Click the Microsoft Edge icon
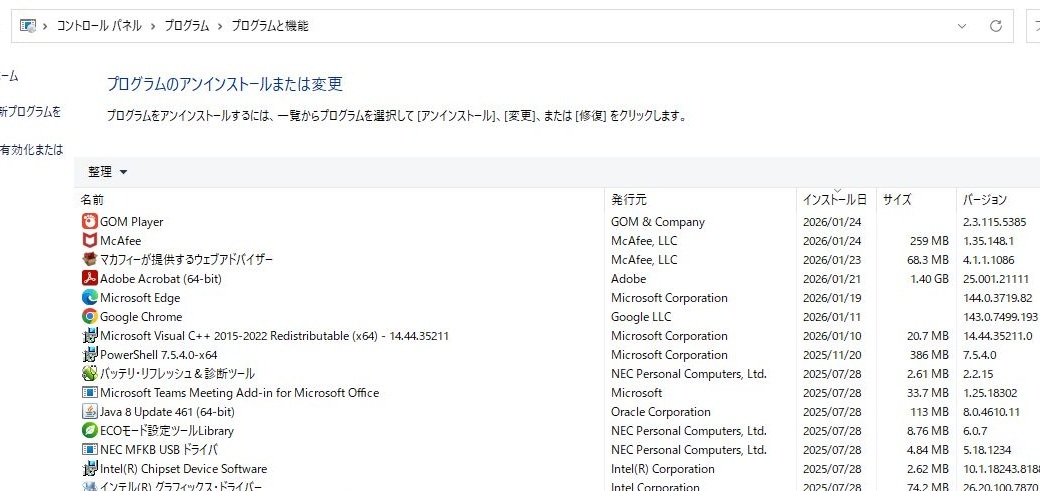The height and width of the screenshot is (491, 1040). [x=89, y=298]
